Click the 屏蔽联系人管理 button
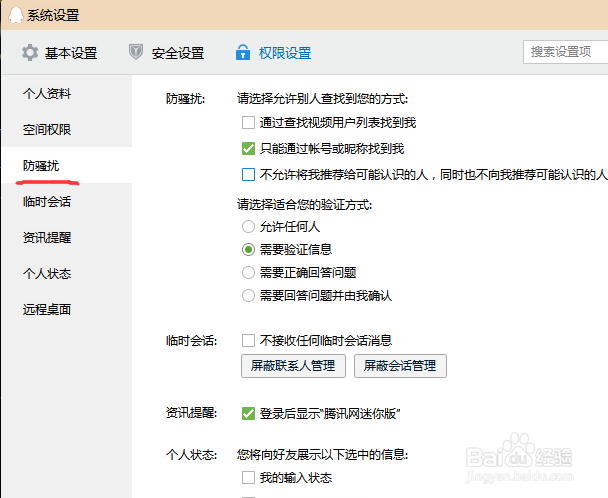This screenshot has height=498, width=608. click(x=293, y=366)
